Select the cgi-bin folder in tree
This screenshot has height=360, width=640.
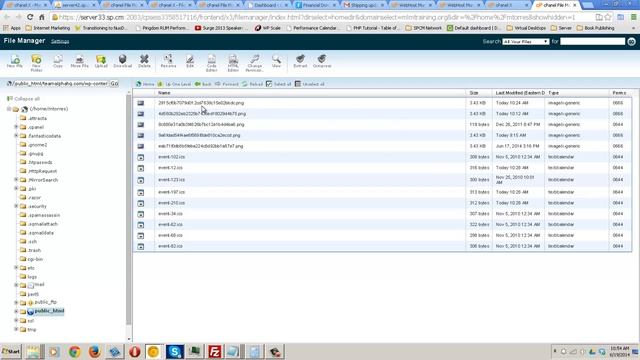(35, 259)
